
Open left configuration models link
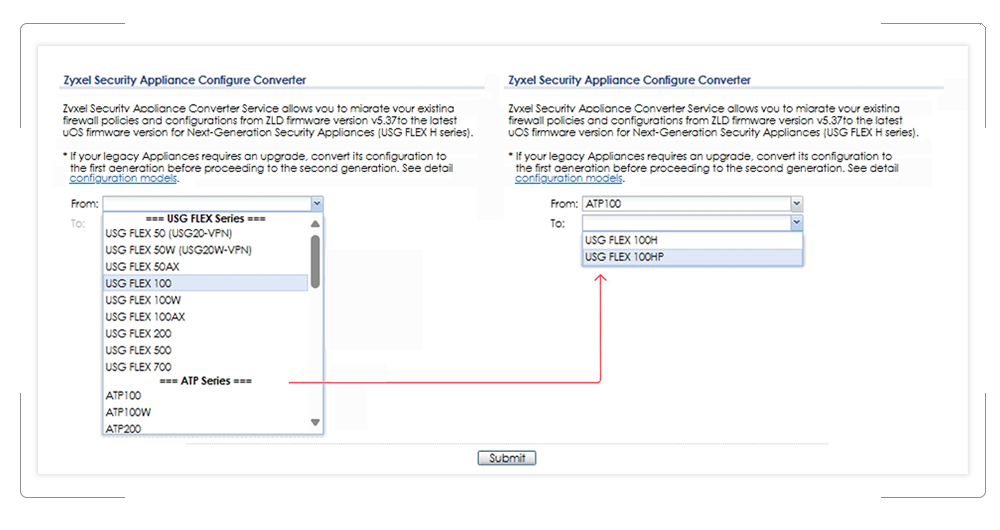point(123,179)
